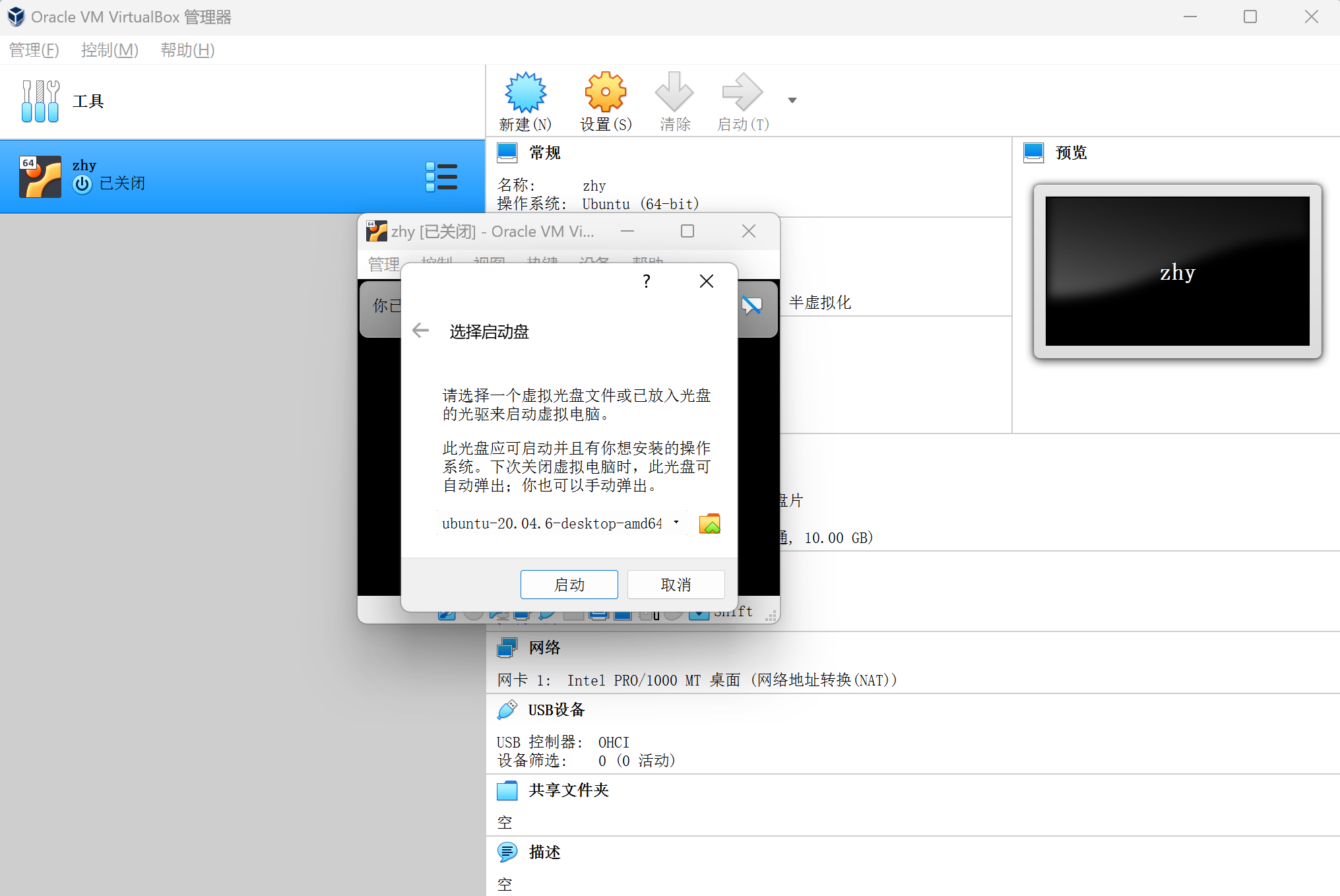
Task: Click the 预览 section header icon
Action: 1034,153
